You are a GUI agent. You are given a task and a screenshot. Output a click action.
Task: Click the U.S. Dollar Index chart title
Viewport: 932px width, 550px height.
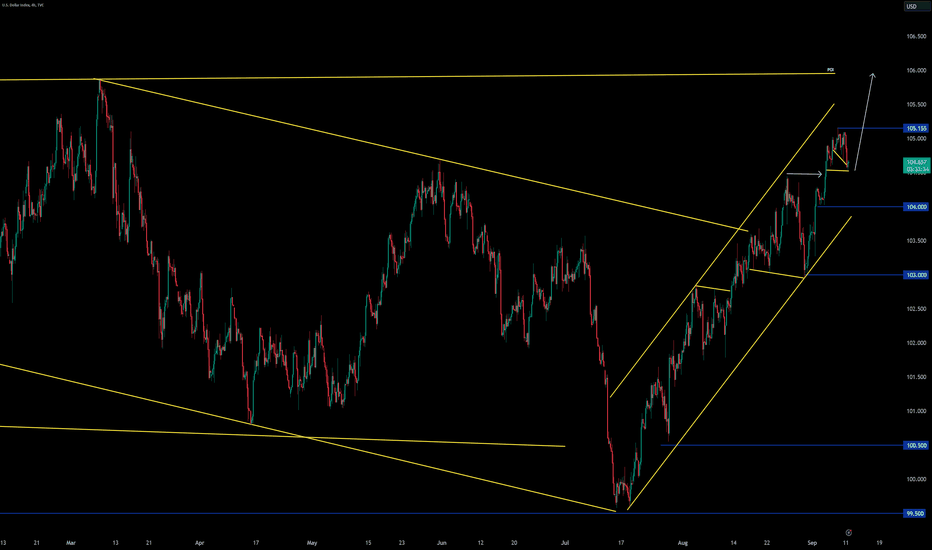pyautogui.click(x=22, y=5)
